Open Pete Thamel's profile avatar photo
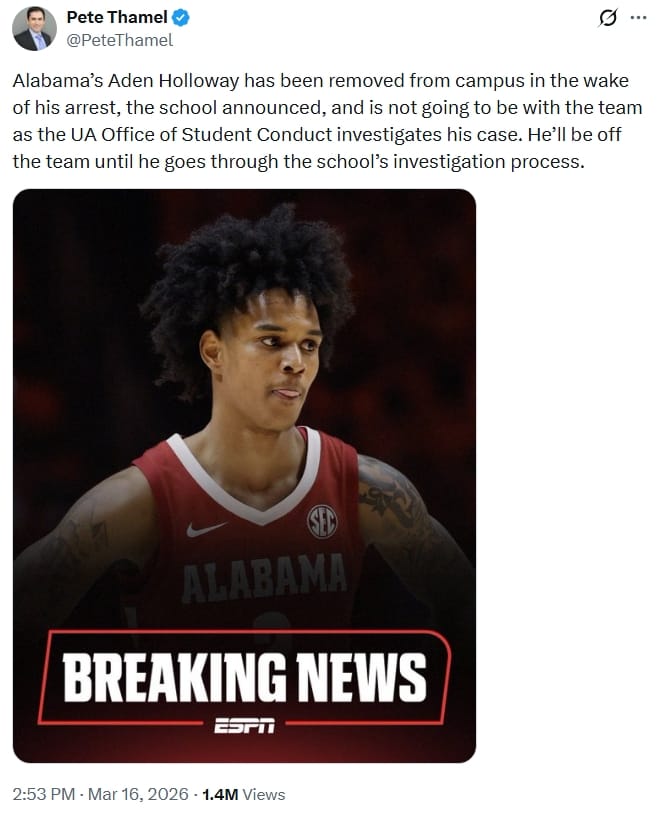Screen dimensions: 667x813 pos(34,29)
